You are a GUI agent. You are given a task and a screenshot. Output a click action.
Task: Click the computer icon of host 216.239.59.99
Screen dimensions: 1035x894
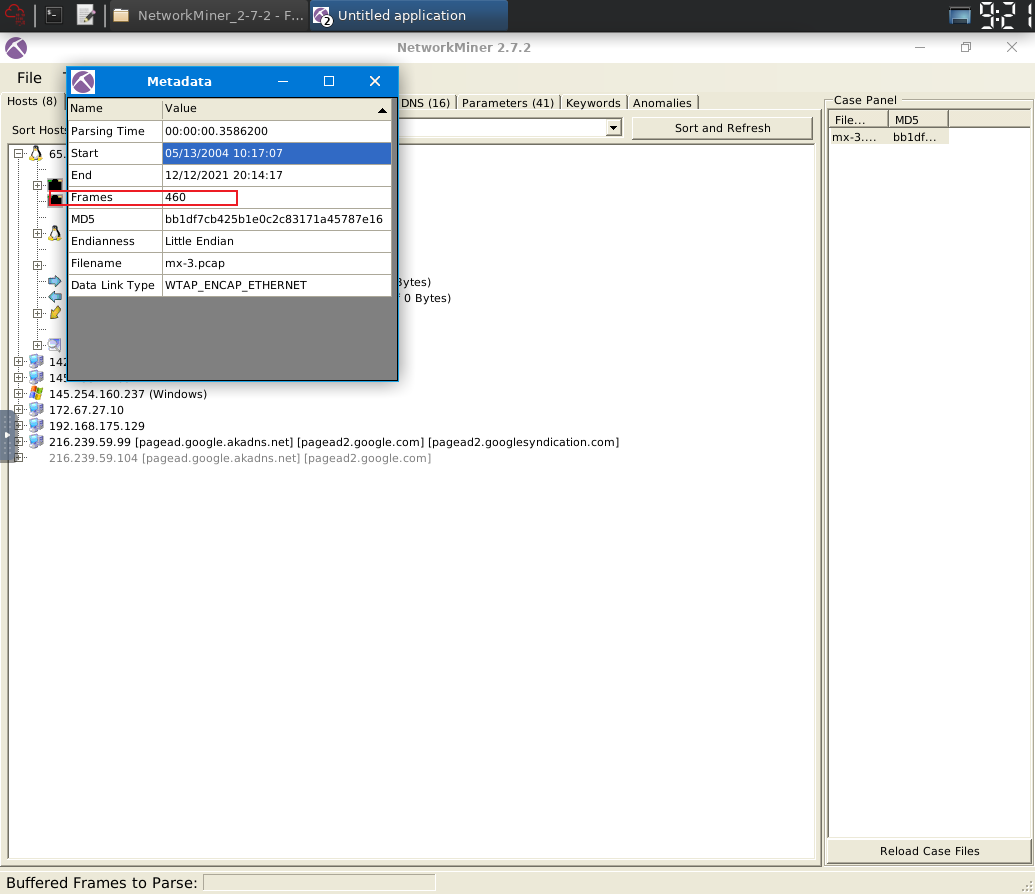tap(36, 442)
